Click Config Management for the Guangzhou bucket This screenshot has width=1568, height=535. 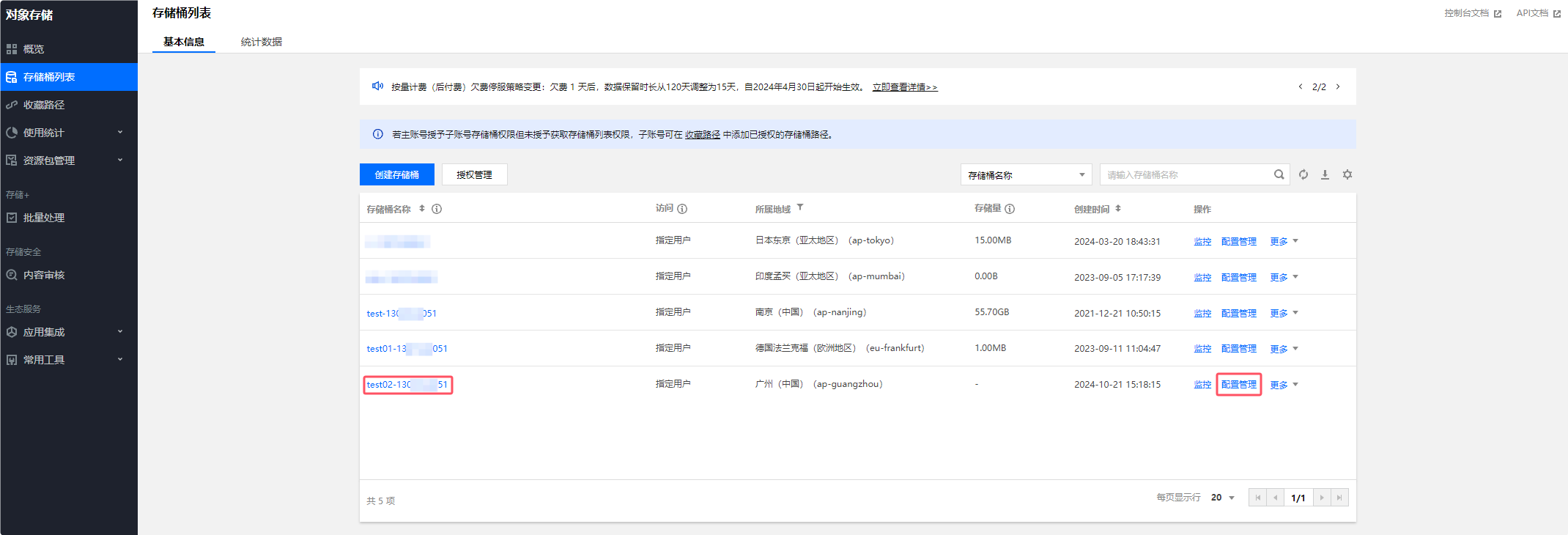[1238, 385]
